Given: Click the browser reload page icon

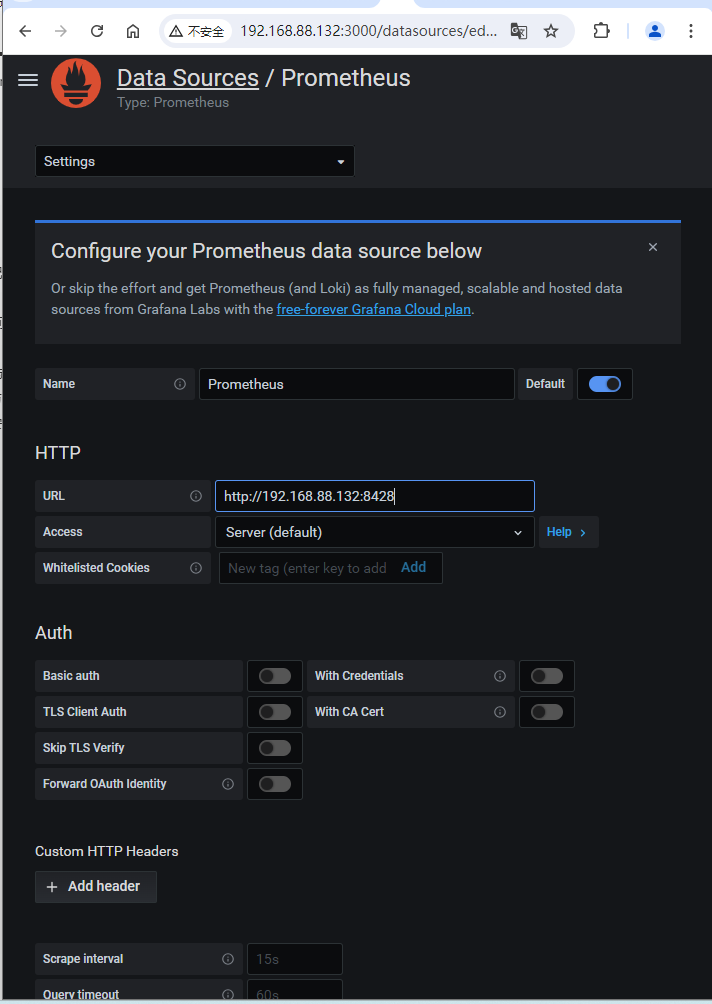Looking at the screenshot, I should point(97,31).
